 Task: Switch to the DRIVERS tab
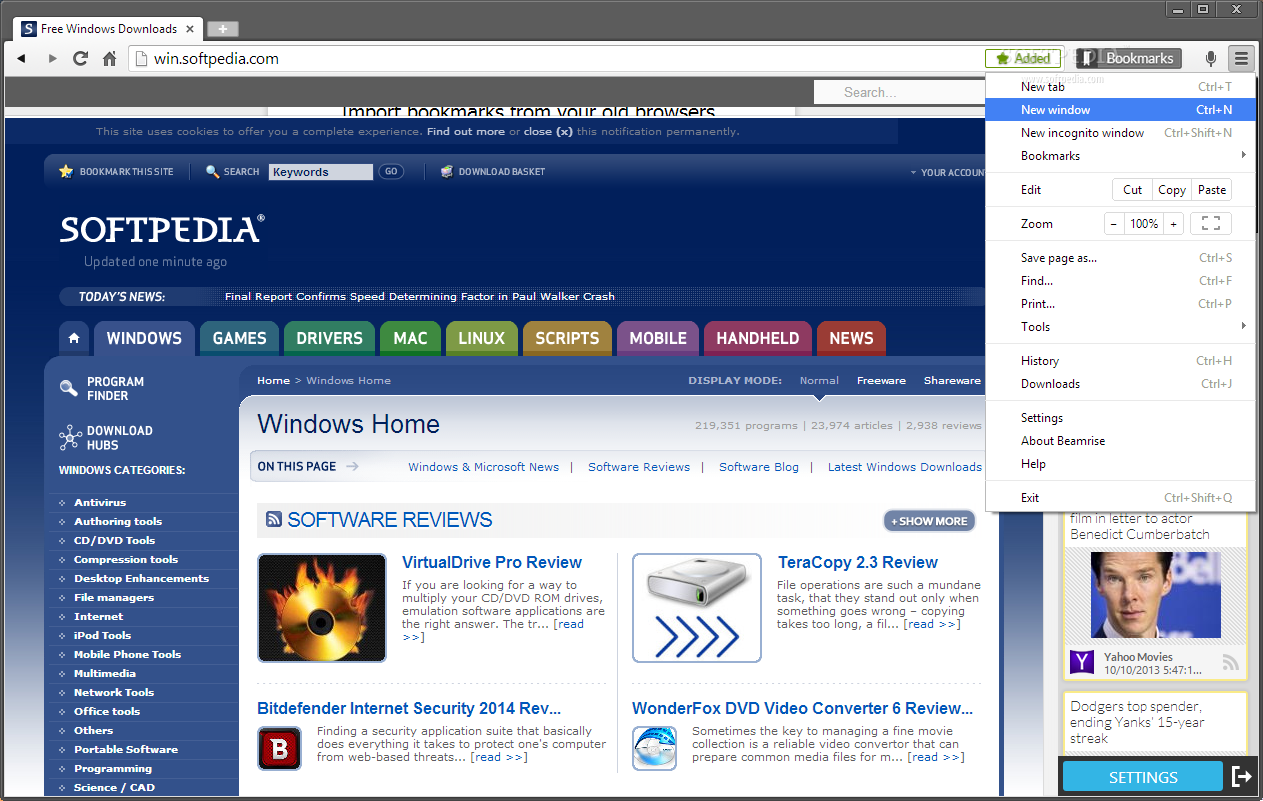point(329,338)
